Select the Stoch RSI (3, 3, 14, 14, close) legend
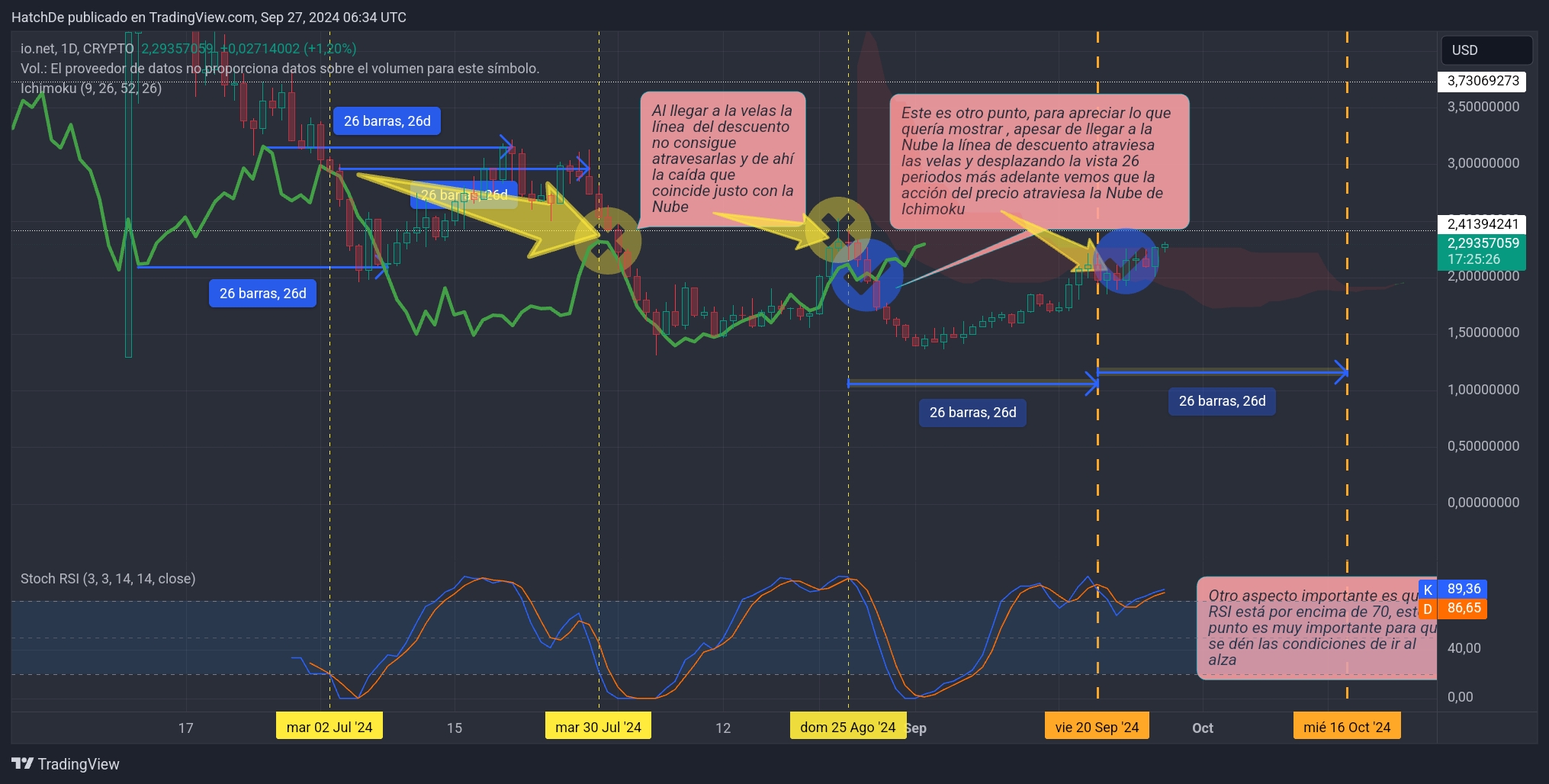 point(108,578)
